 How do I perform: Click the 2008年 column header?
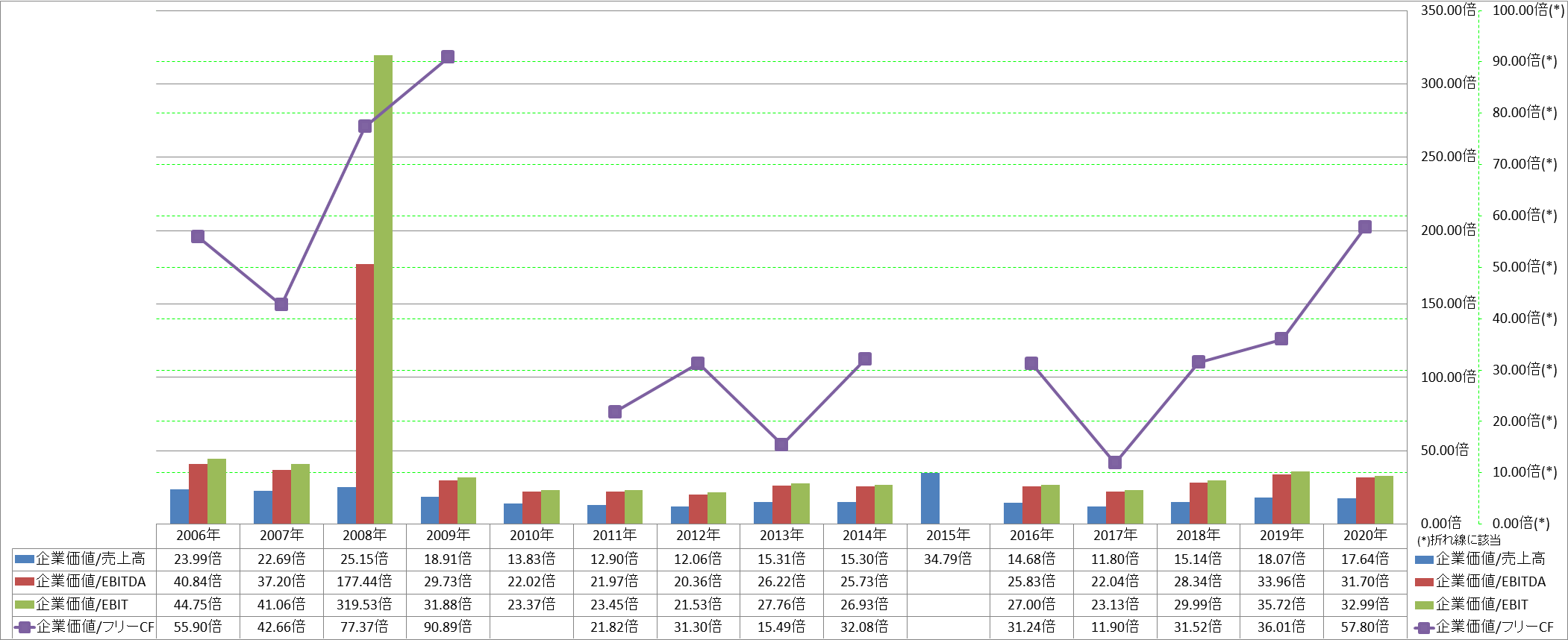[x=365, y=536]
